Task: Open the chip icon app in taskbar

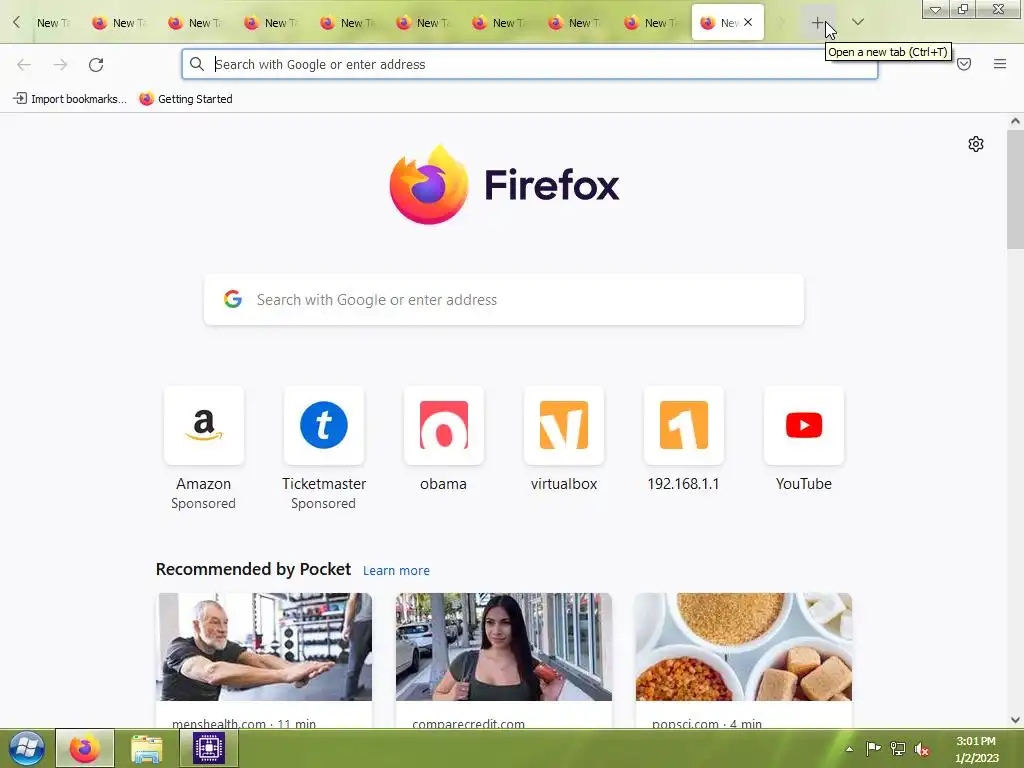Action: click(209, 748)
